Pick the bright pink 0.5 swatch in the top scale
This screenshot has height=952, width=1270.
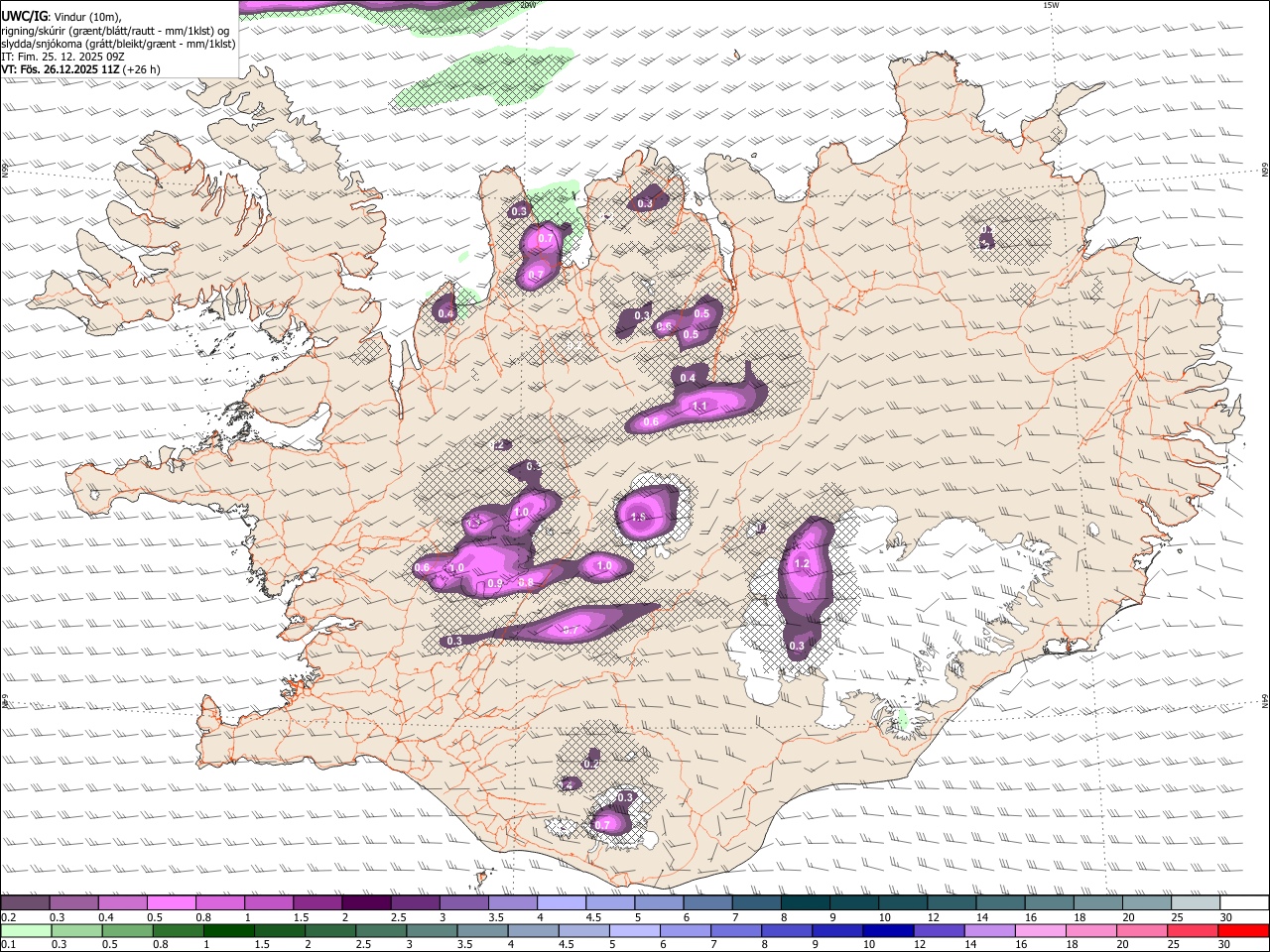click(x=171, y=902)
